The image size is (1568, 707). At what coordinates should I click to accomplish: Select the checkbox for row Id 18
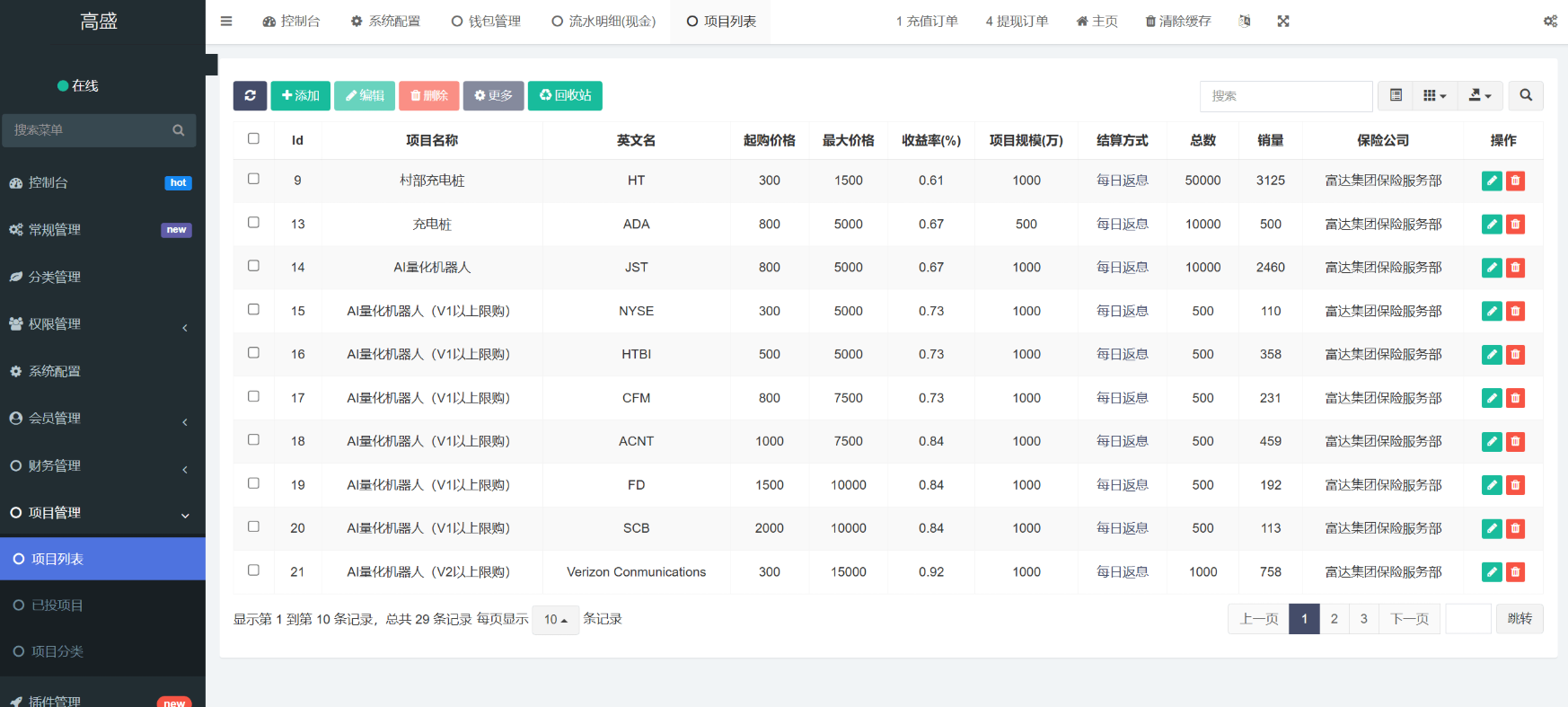coord(253,440)
